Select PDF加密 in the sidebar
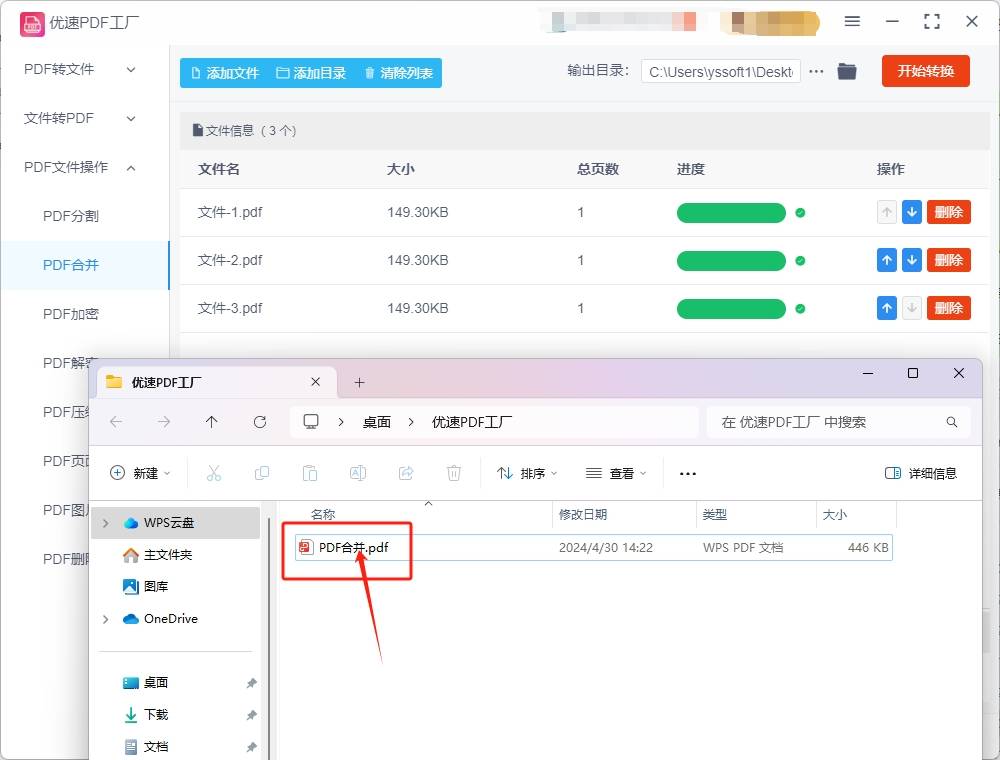Image resolution: width=1000 pixels, height=760 pixels. point(71,314)
